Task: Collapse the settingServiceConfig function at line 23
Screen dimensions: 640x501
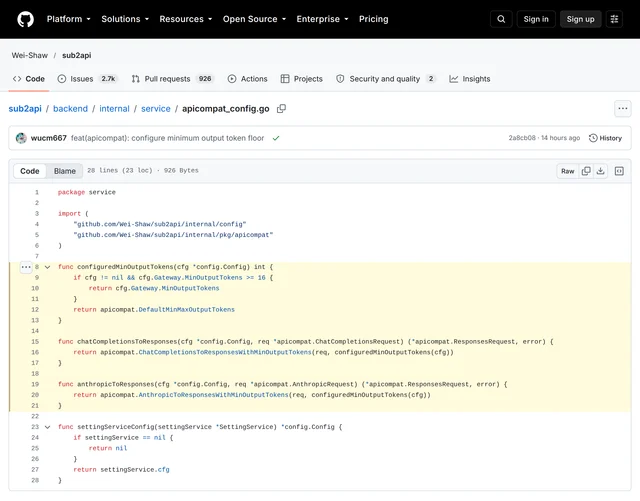Action: [x=47, y=427]
